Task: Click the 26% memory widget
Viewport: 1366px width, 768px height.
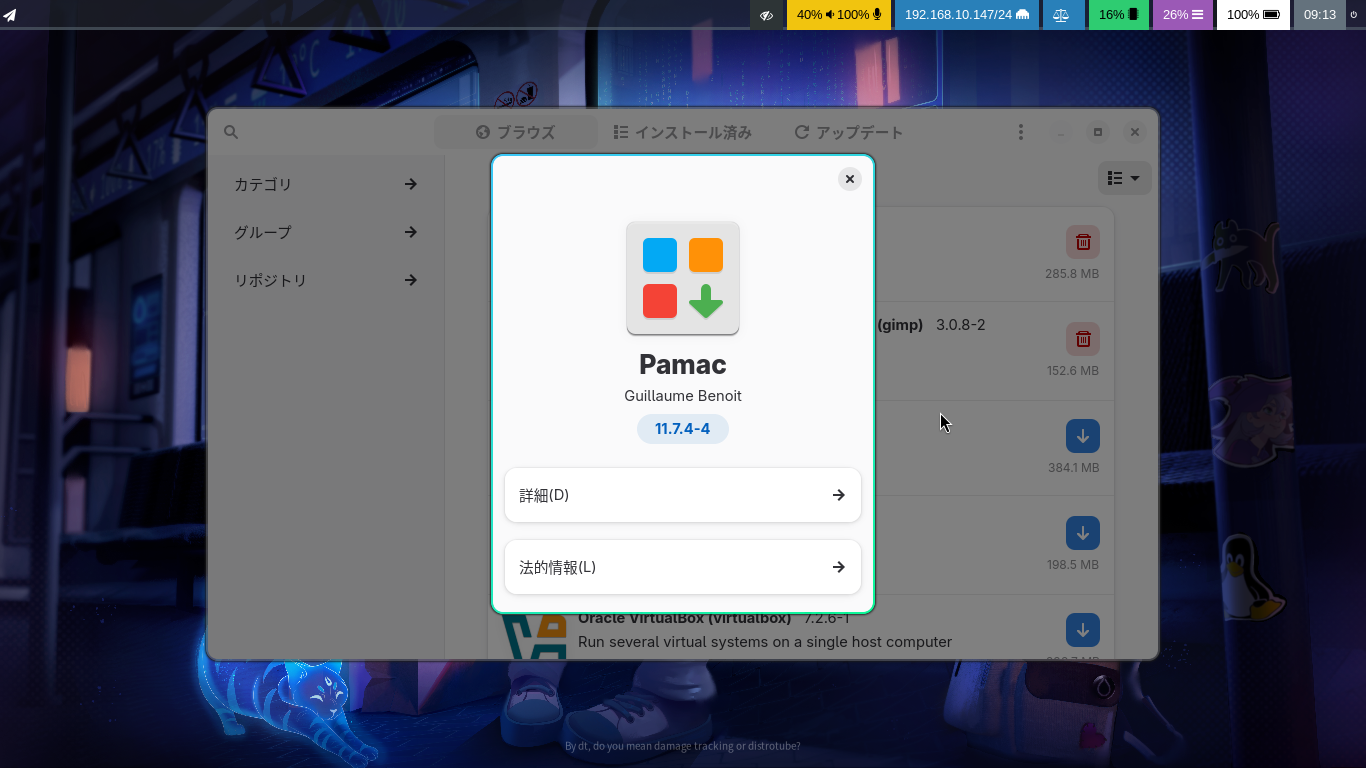Action: click(1183, 15)
